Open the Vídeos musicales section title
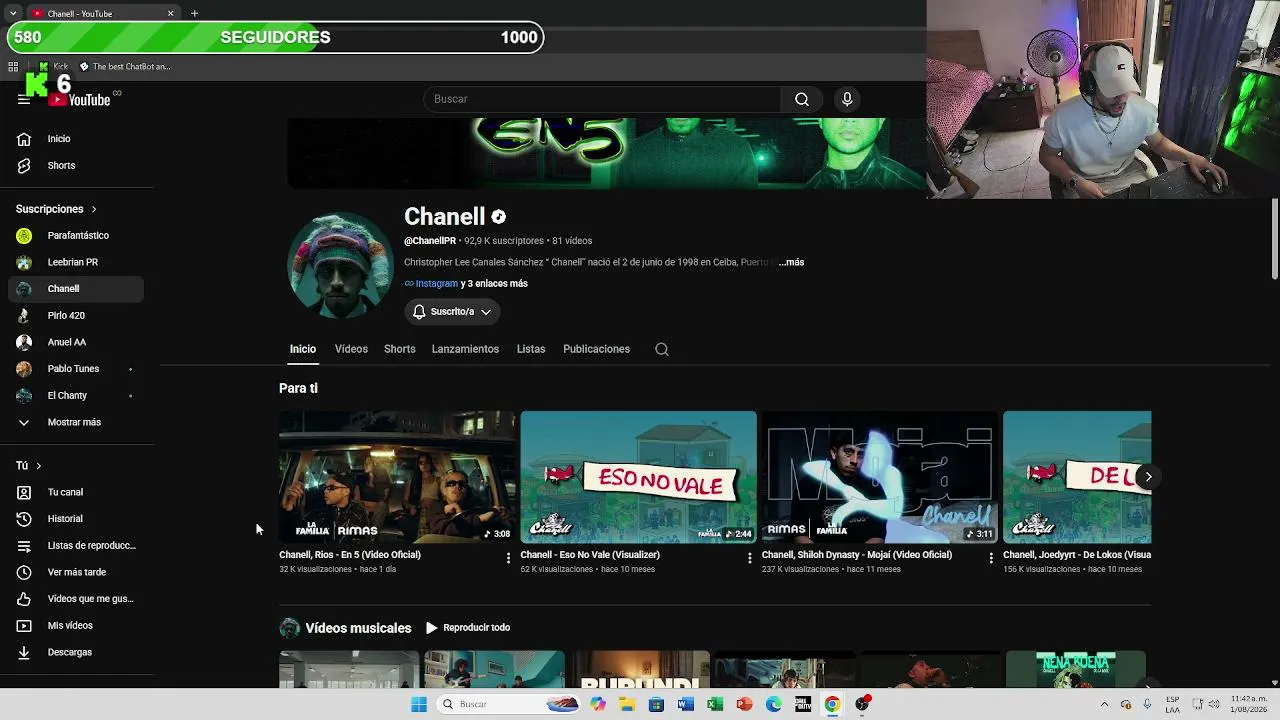Screen dimensions: 1280x720 tap(358, 628)
